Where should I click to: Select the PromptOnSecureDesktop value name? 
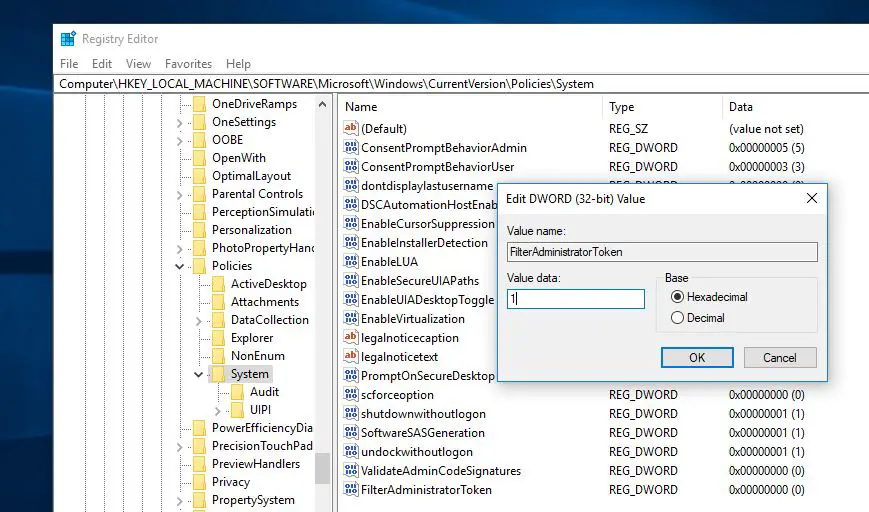tap(428, 375)
